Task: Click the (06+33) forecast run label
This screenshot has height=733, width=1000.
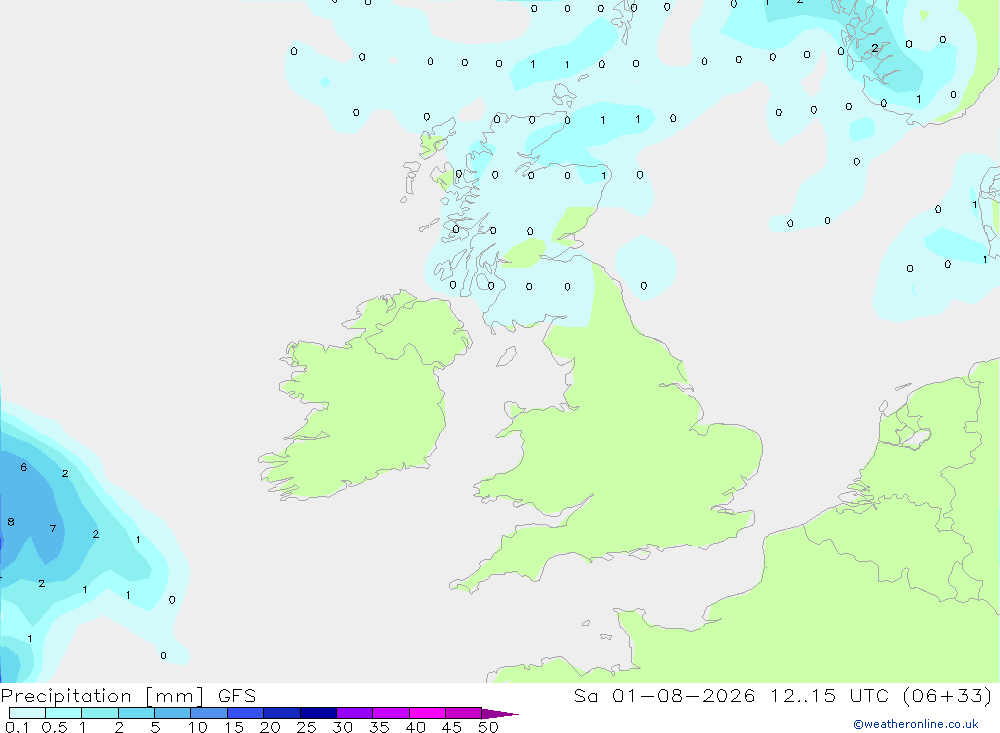Action: pos(948,695)
